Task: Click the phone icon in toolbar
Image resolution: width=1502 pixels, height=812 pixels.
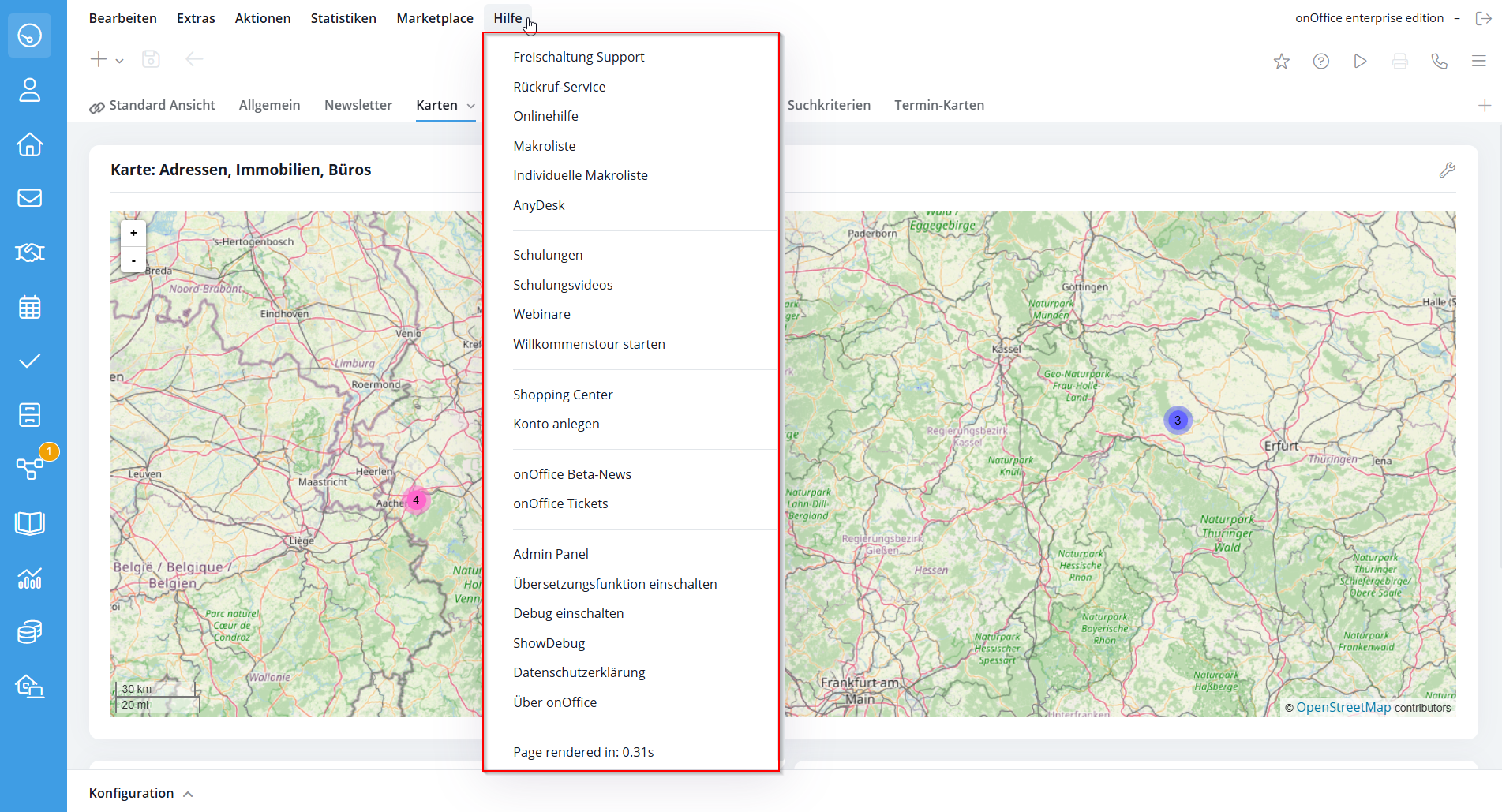Action: (x=1439, y=62)
